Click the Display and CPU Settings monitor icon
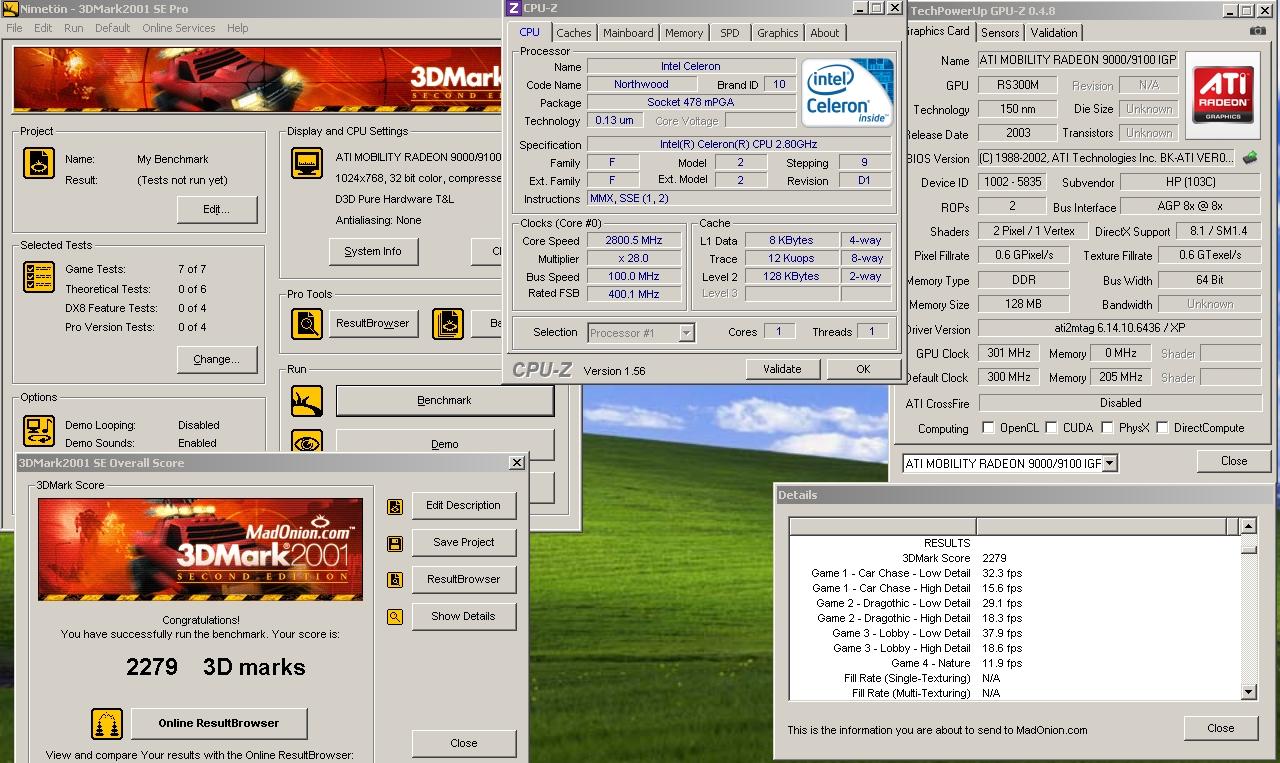 307,163
